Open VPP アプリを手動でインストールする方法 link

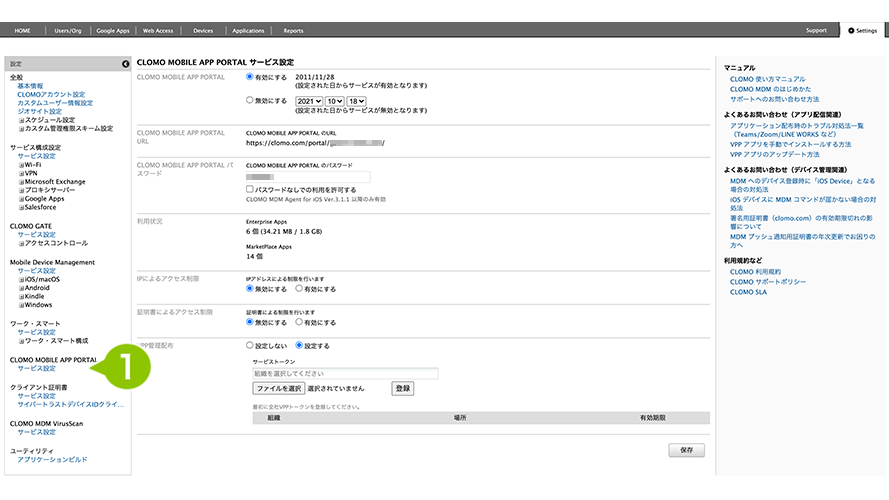pos(790,145)
